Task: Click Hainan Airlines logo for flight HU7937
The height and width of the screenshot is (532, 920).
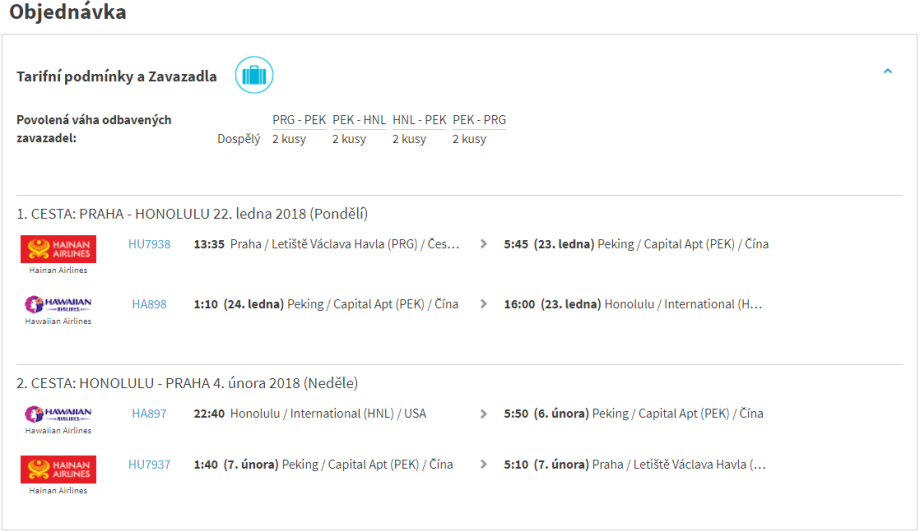Action: (58, 469)
